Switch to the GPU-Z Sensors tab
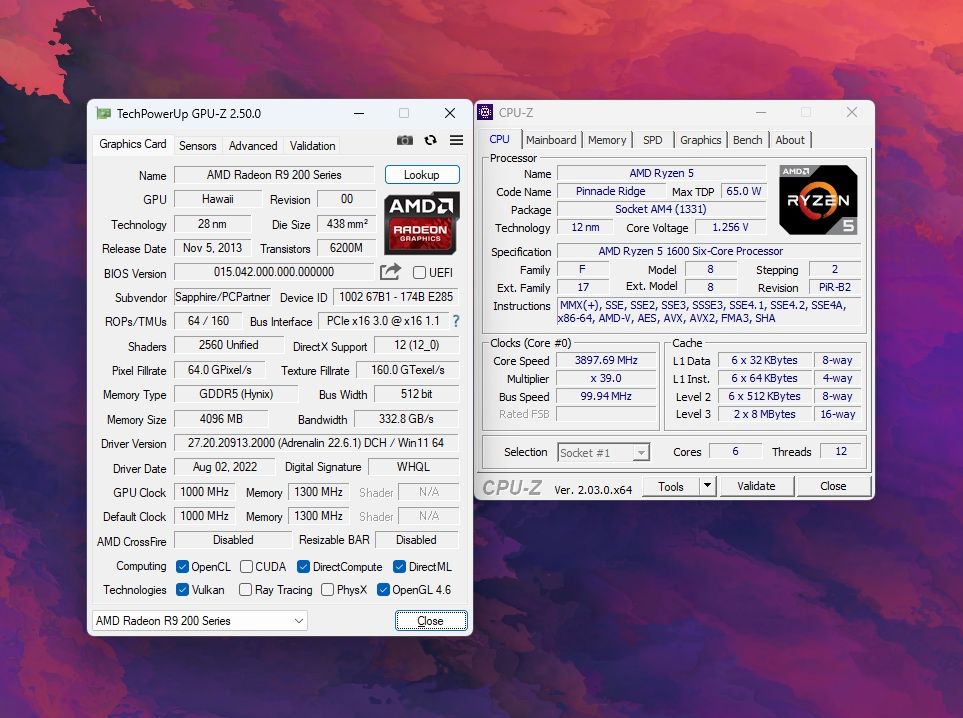 click(198, 146)
